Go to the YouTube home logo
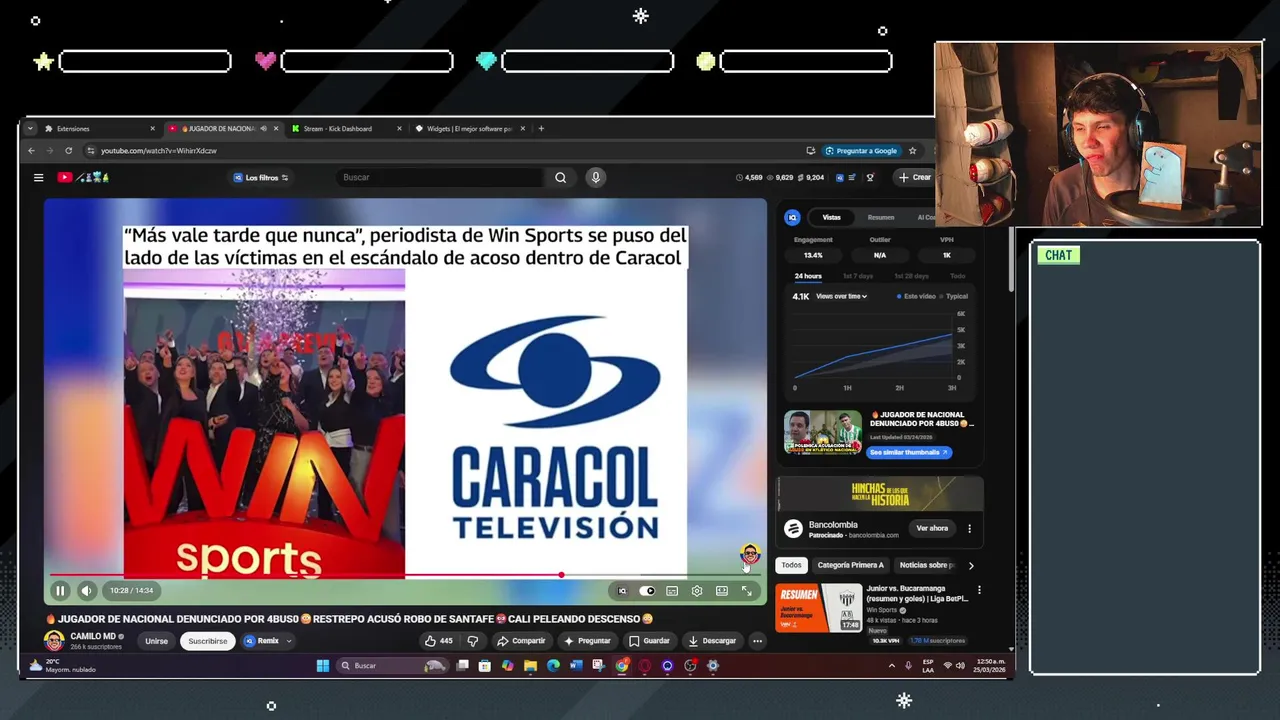Image resolution: width=1280 pixels, height=720 pixels. pos(83,177)
